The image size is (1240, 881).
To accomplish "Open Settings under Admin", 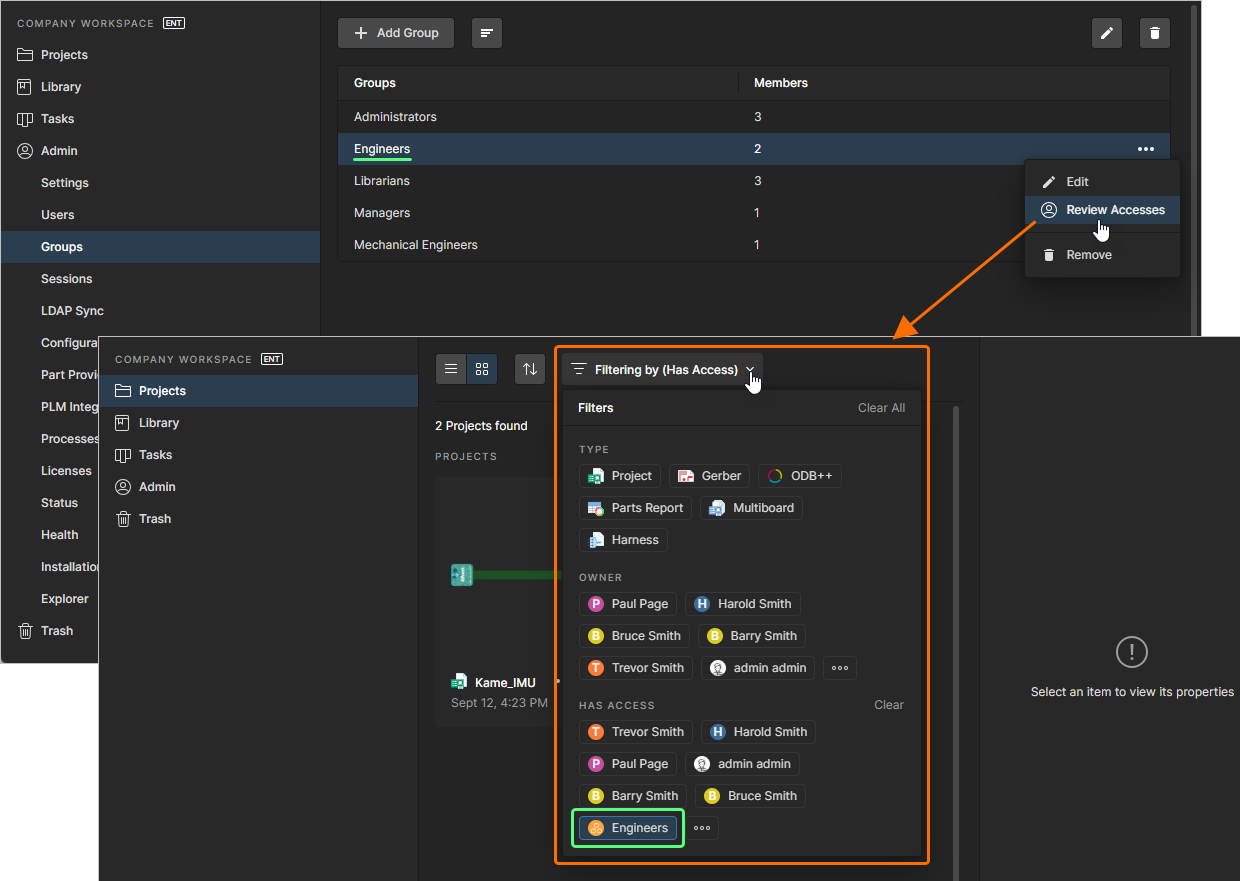I will (160, 183).
